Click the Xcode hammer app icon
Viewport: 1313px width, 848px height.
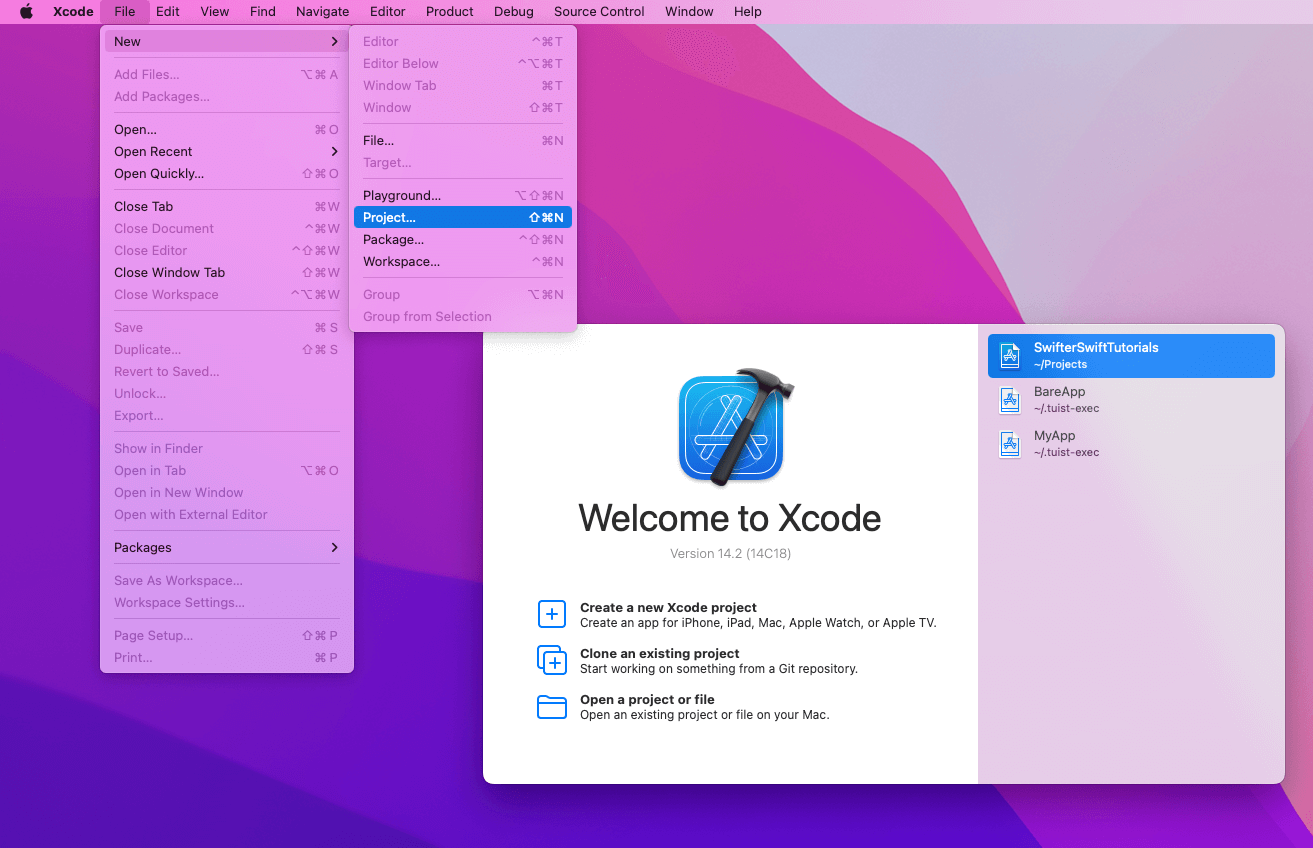click(x=734, y=427)
